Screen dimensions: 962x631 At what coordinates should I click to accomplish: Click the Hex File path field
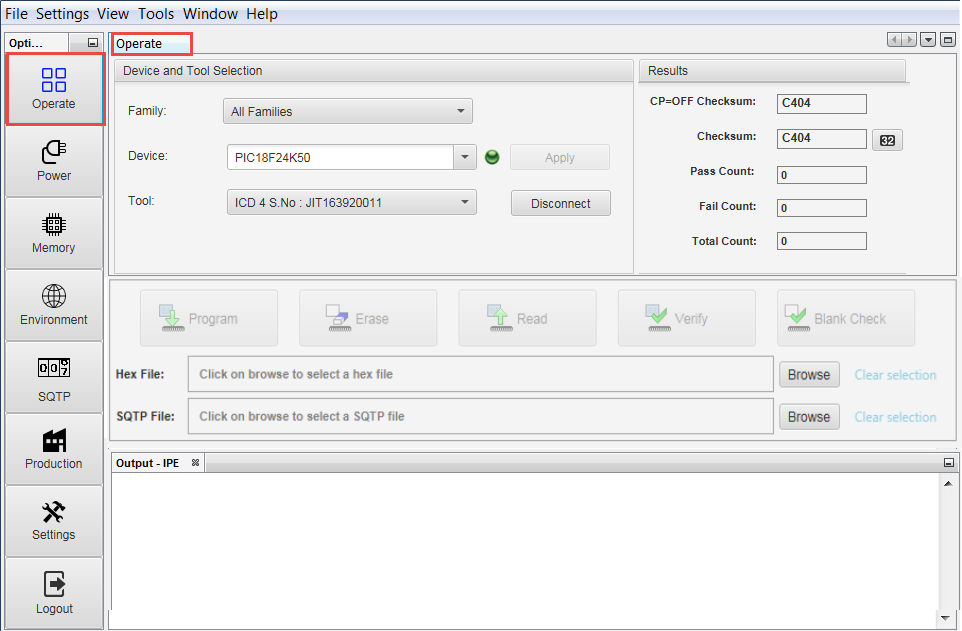481,374
